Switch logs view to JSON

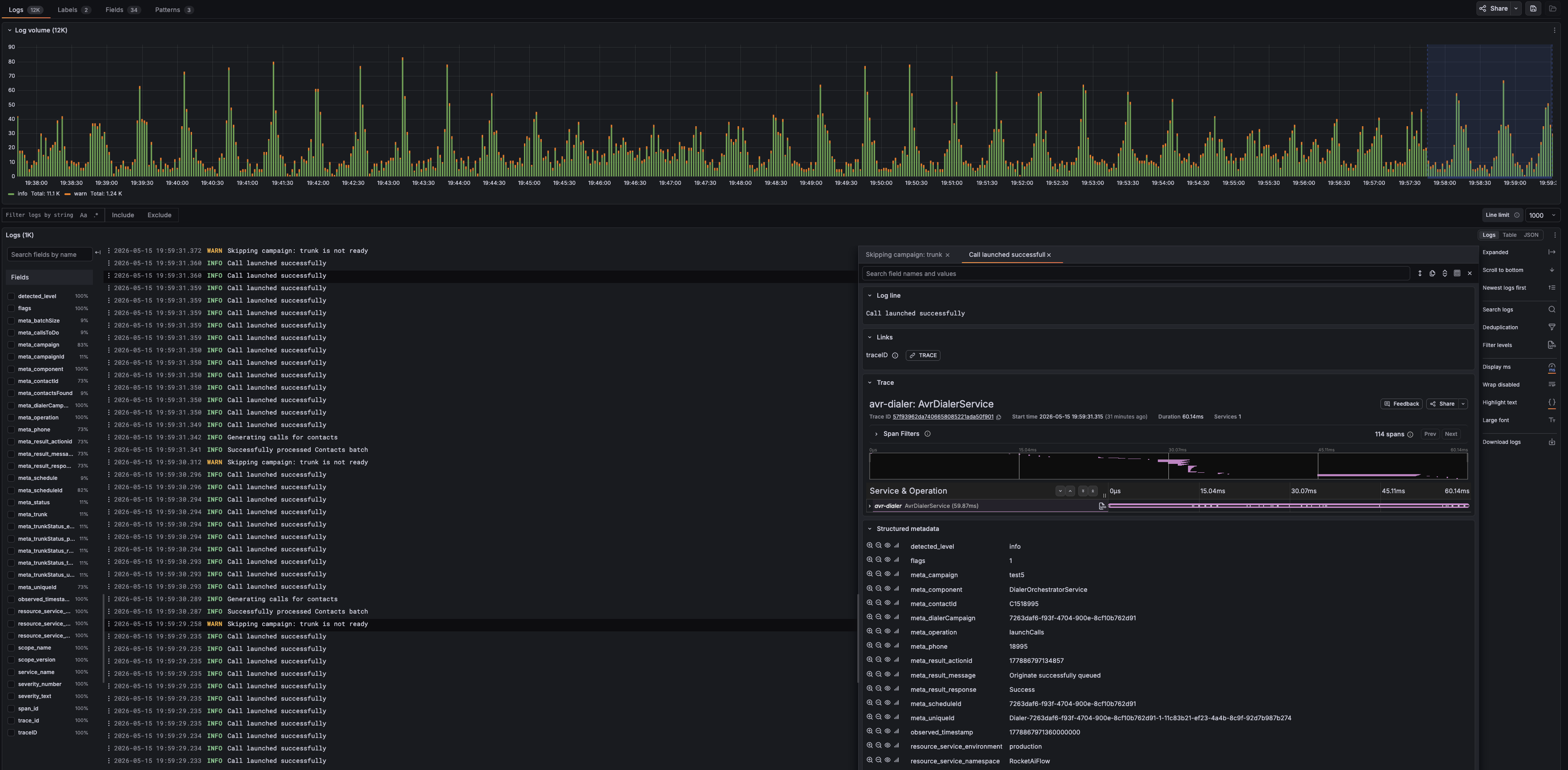(1530, 235)
